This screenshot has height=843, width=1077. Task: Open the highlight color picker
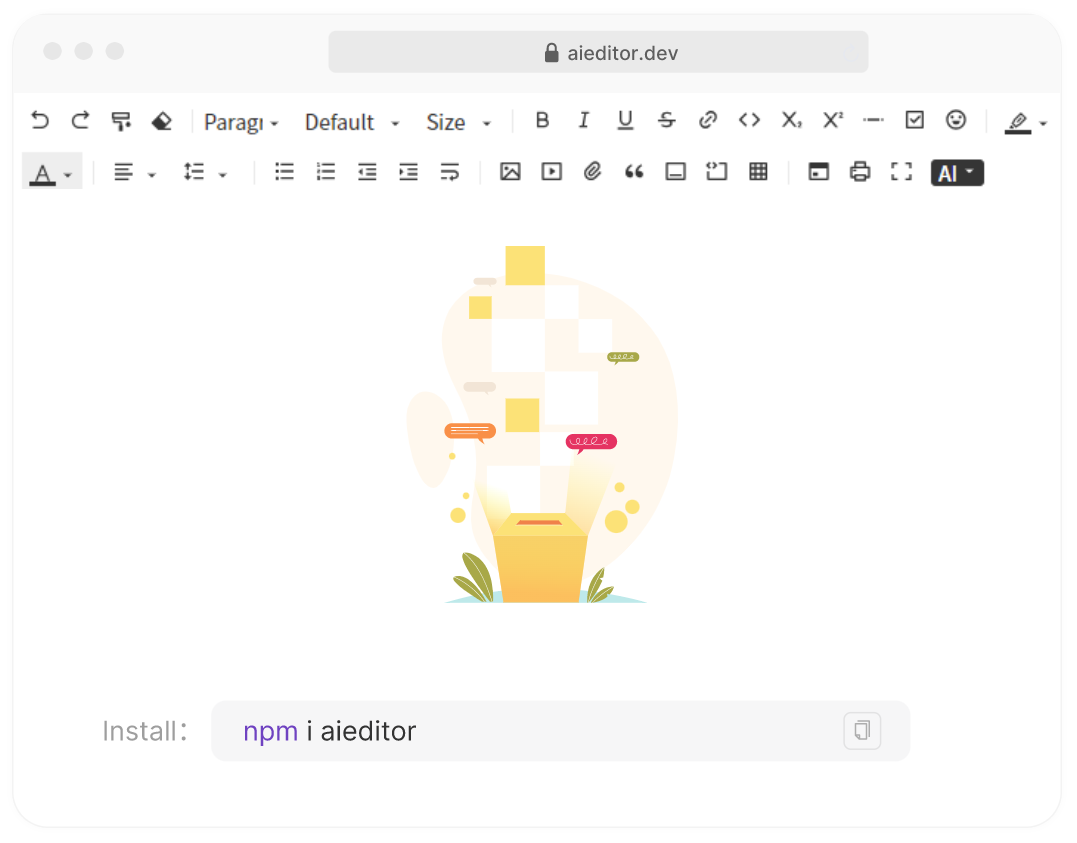(1026, 122)
